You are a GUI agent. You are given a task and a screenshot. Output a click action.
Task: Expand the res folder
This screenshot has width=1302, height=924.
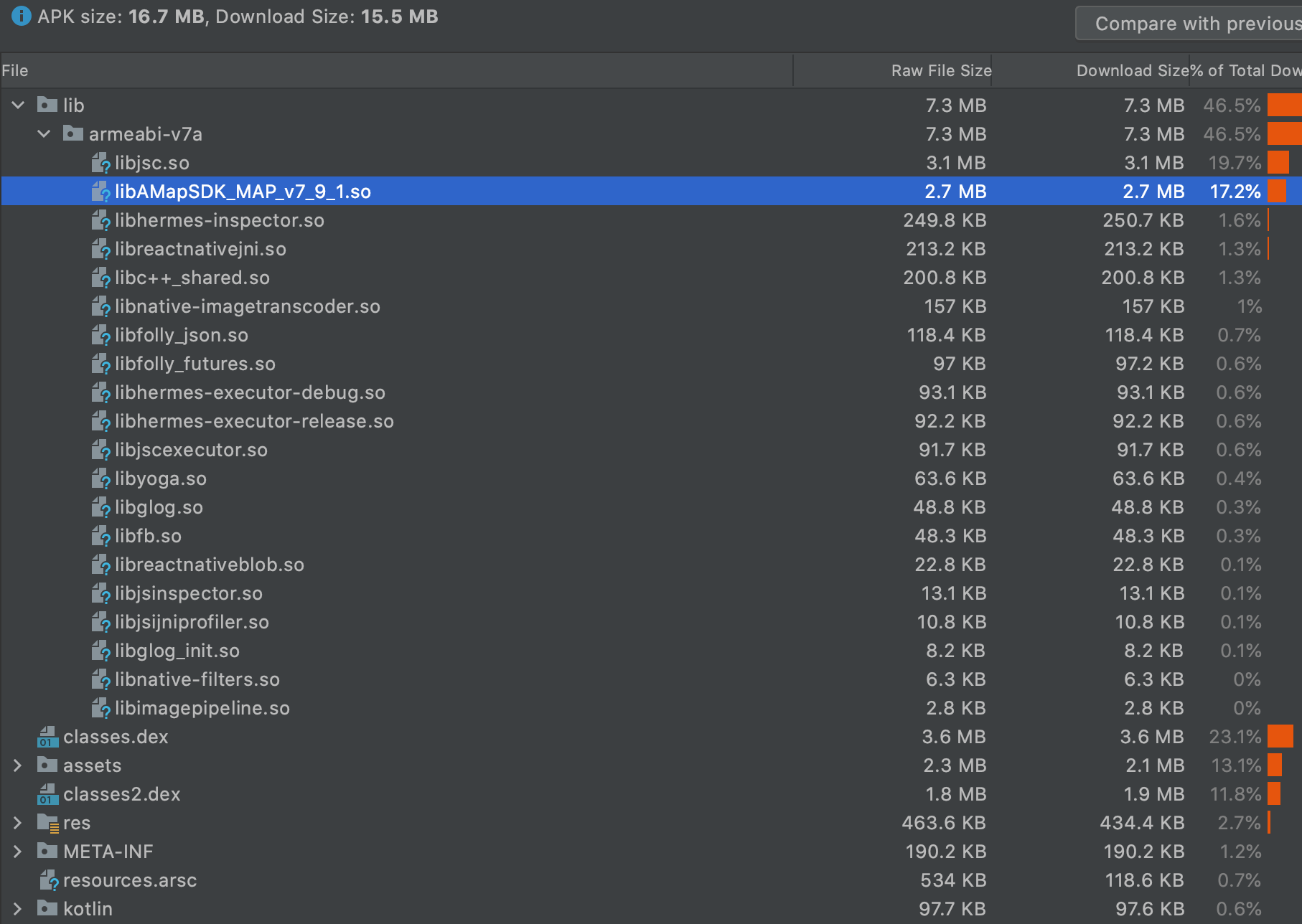click(18, 823)
